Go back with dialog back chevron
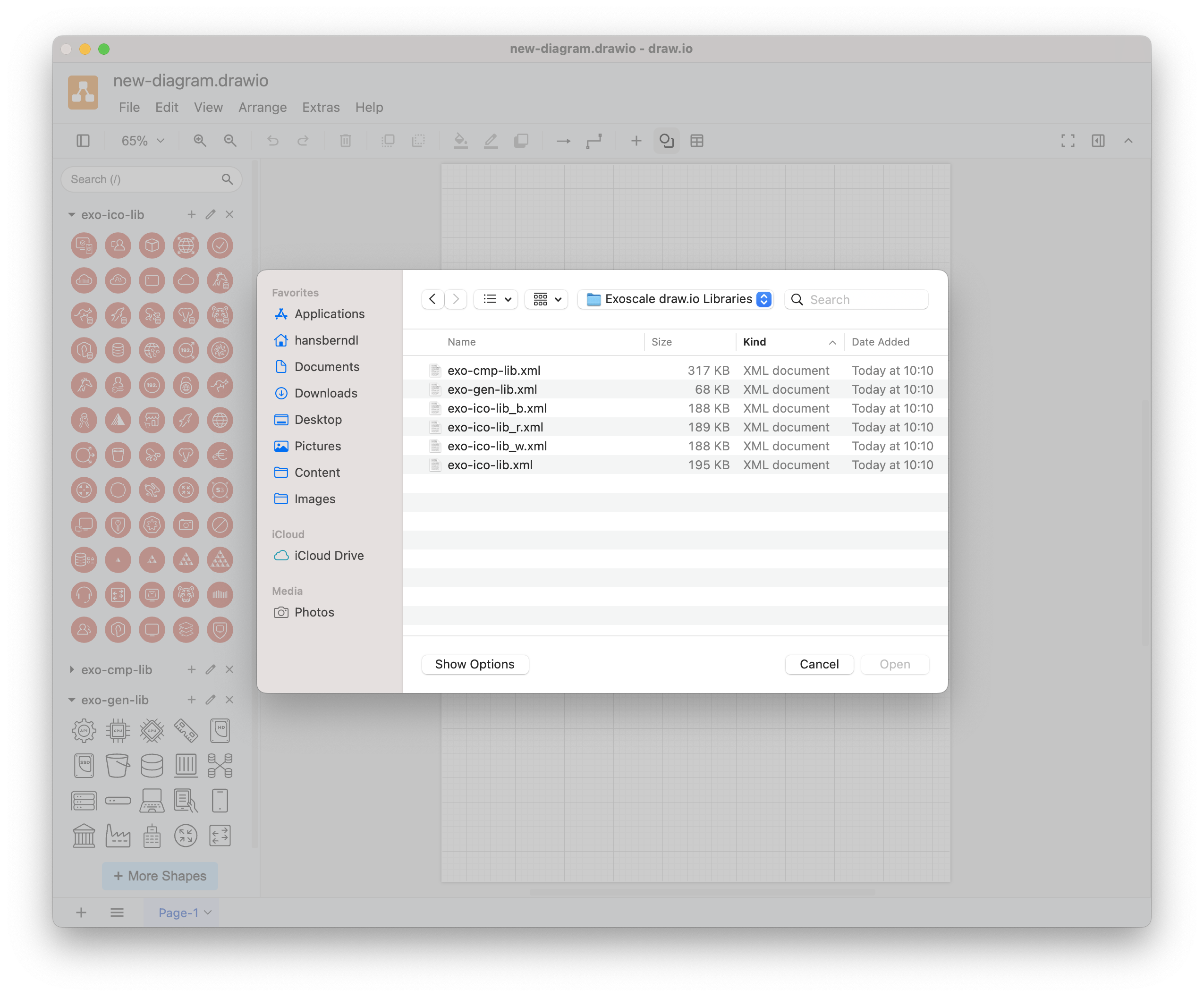 [432, 299]
